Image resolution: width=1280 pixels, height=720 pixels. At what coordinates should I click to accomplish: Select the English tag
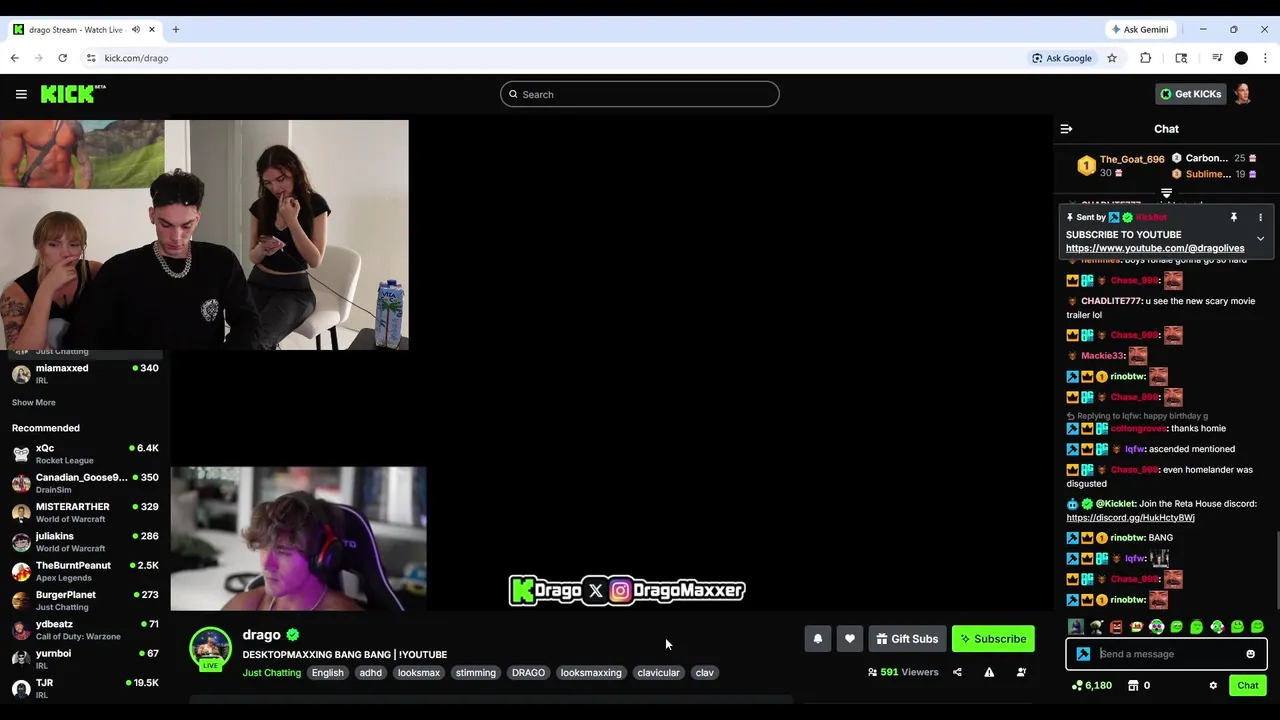point(327,673)
